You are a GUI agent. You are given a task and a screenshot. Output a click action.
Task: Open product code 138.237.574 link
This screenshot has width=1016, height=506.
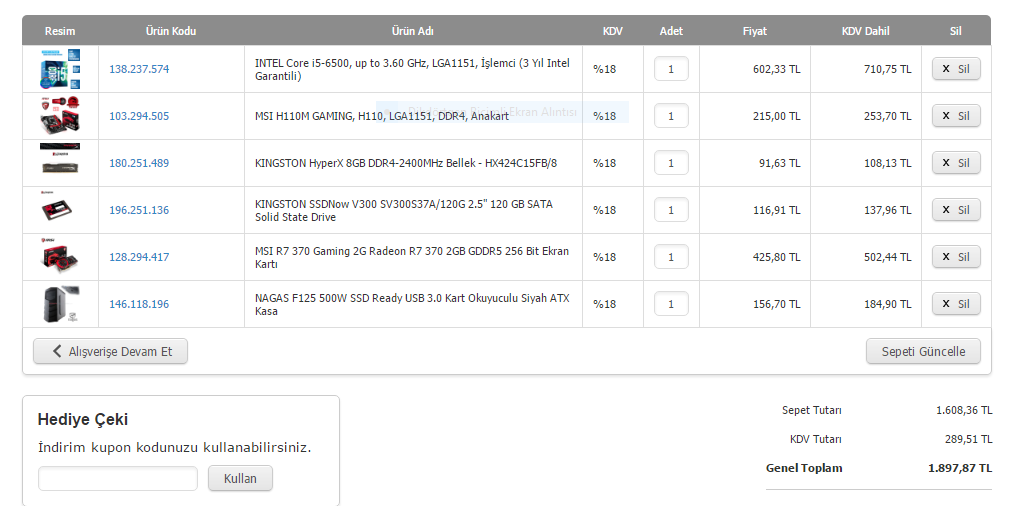click(x=139, y=69)
